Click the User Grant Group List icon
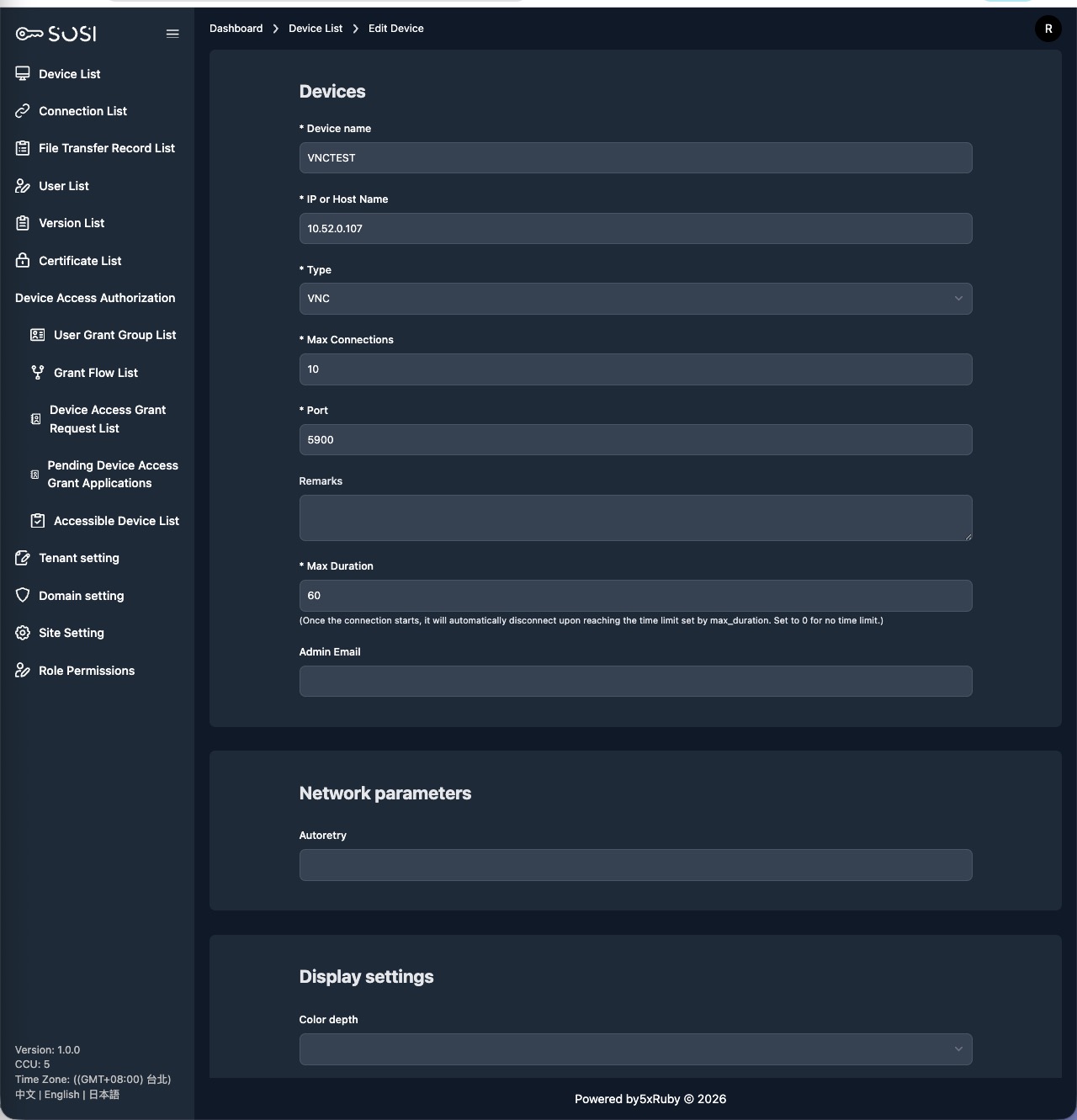1077x1120 pixels. [38, 335]
